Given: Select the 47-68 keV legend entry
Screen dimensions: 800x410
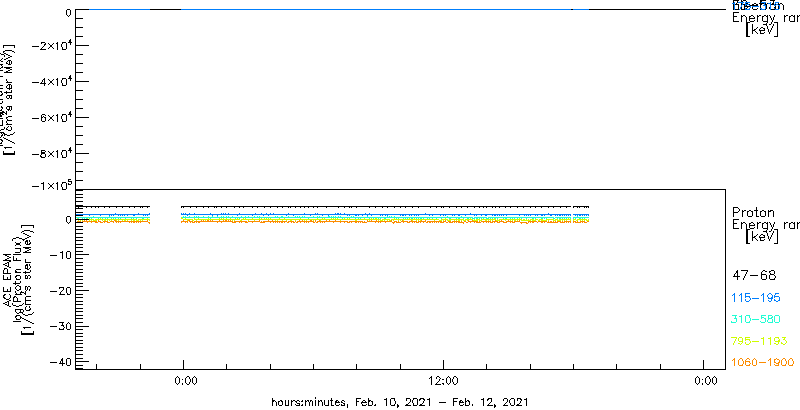Looking at the screenshot, I should click(754, 276).
